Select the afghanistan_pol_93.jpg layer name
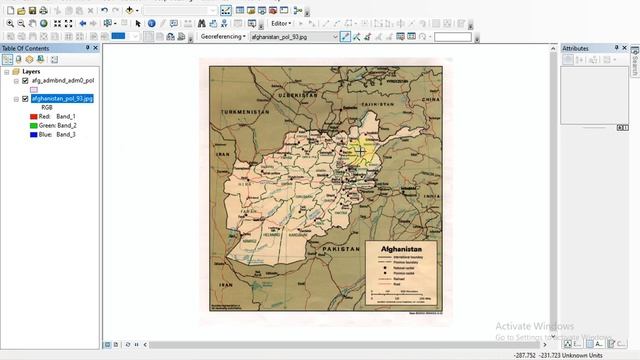Image resolution: width=640 pixels, height=360 pixels. click(62, 99)
